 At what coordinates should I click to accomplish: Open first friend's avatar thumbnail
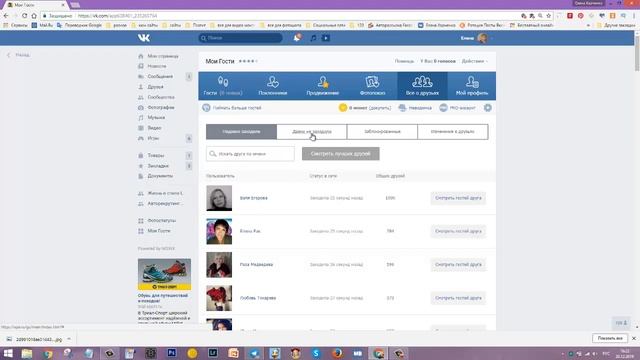coord(219,198)
